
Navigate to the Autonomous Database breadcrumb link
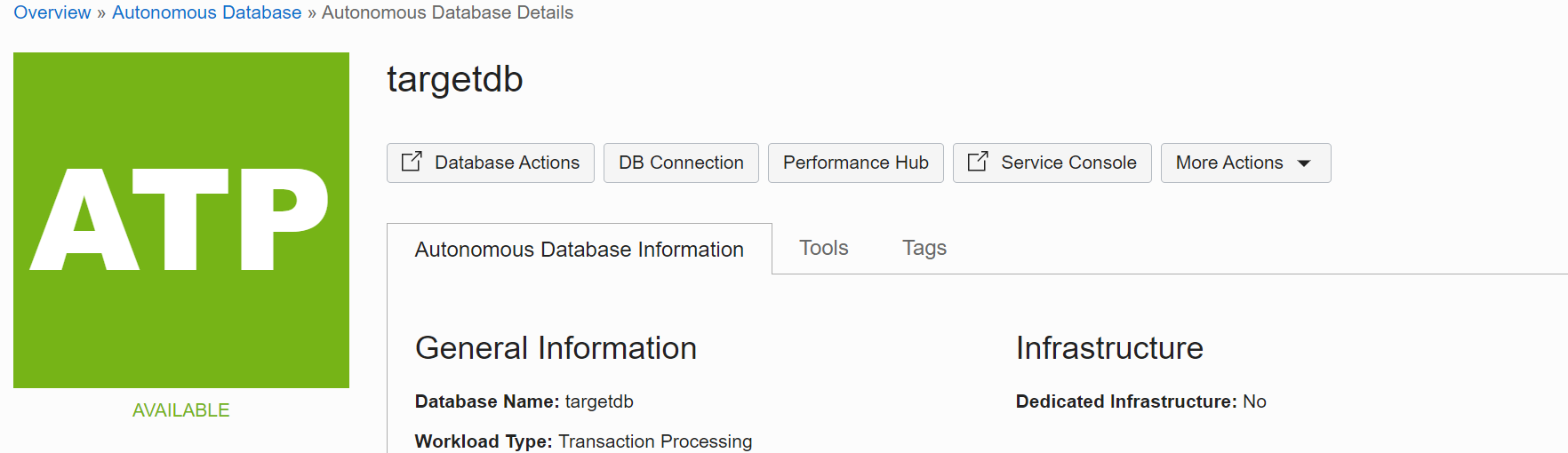coord(206,12)
